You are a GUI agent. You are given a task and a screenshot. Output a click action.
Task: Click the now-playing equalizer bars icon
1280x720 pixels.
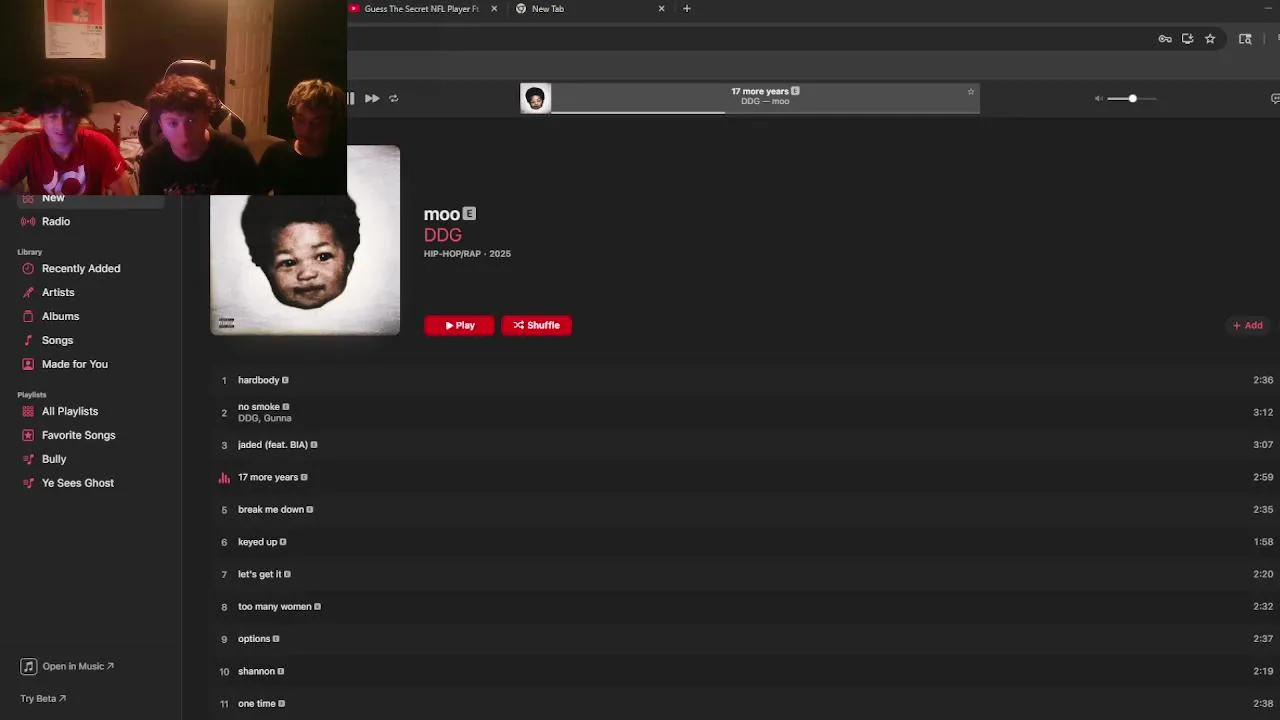click(224, 477)
